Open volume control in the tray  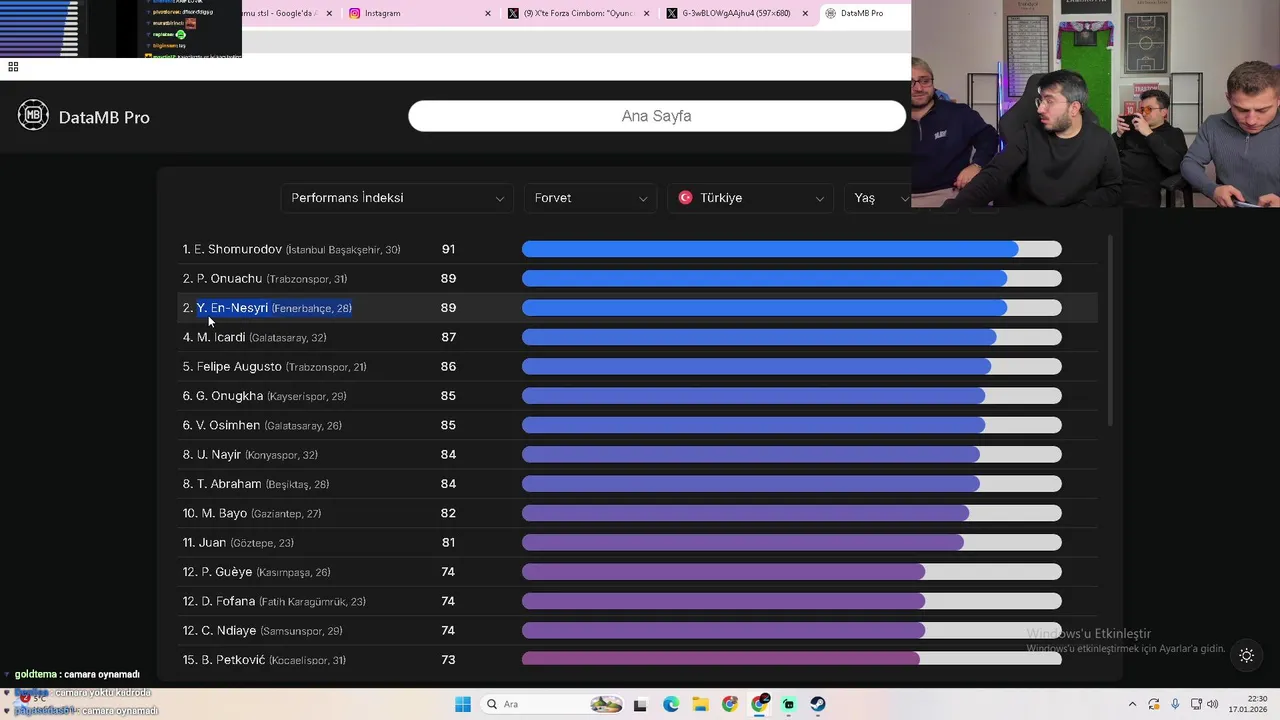click(1212, 704)
